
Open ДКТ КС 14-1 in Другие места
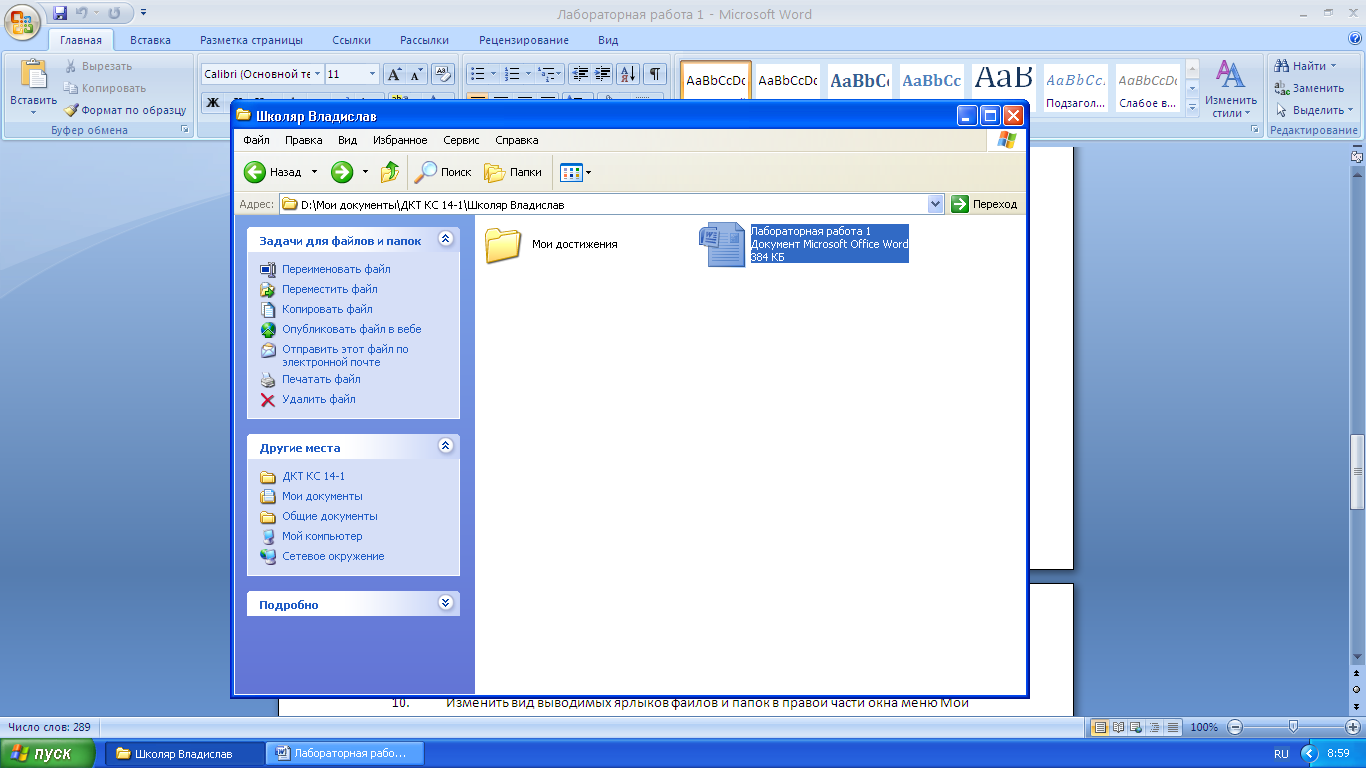pos(302,476)
